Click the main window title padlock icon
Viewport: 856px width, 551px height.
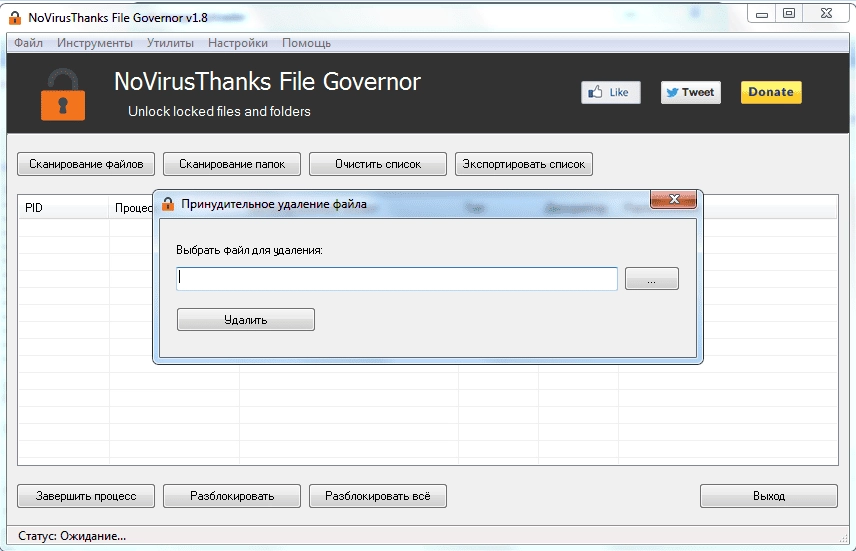click(x=15, y=17)
